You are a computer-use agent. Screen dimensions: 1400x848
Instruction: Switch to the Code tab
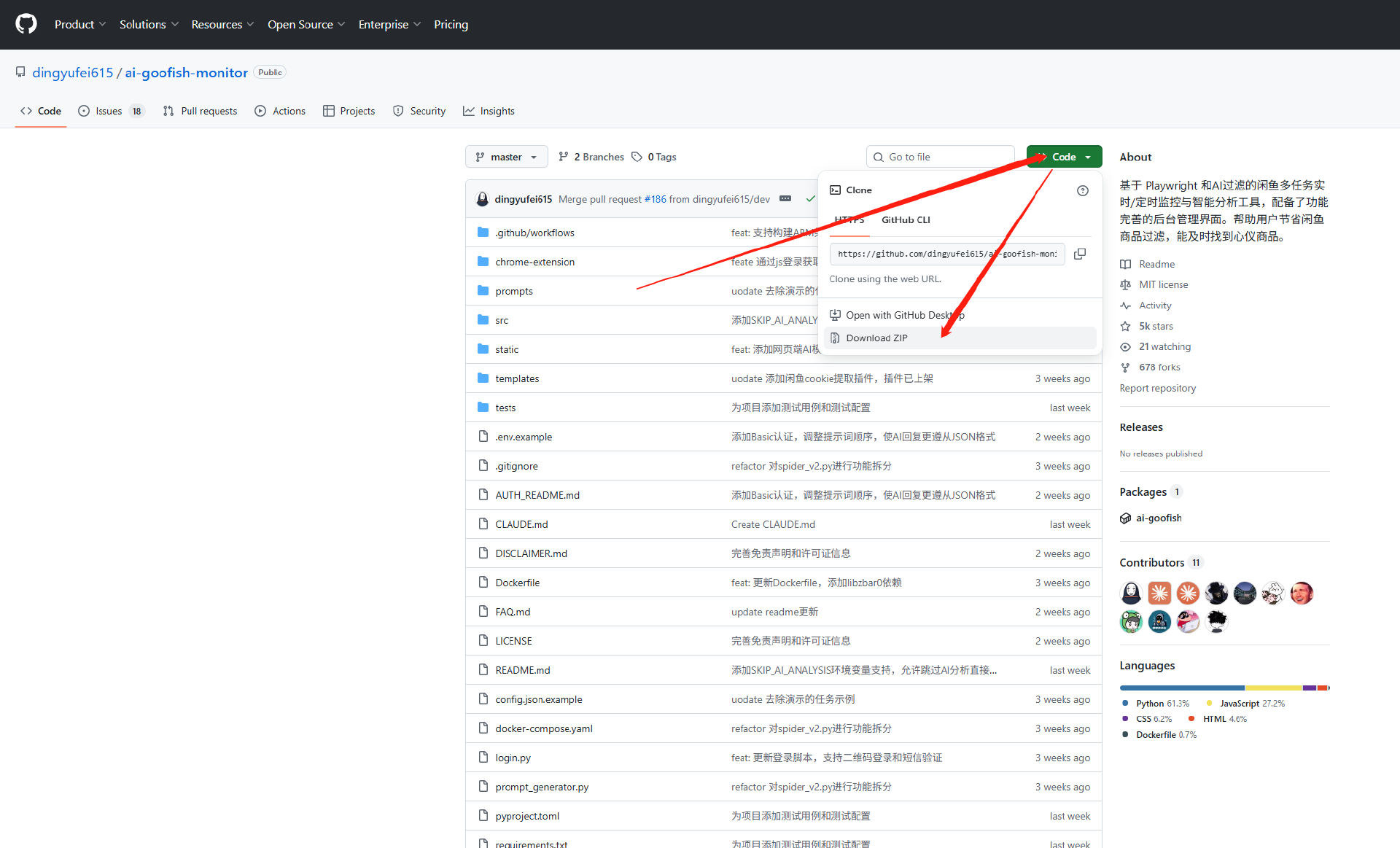coord(41,111)
